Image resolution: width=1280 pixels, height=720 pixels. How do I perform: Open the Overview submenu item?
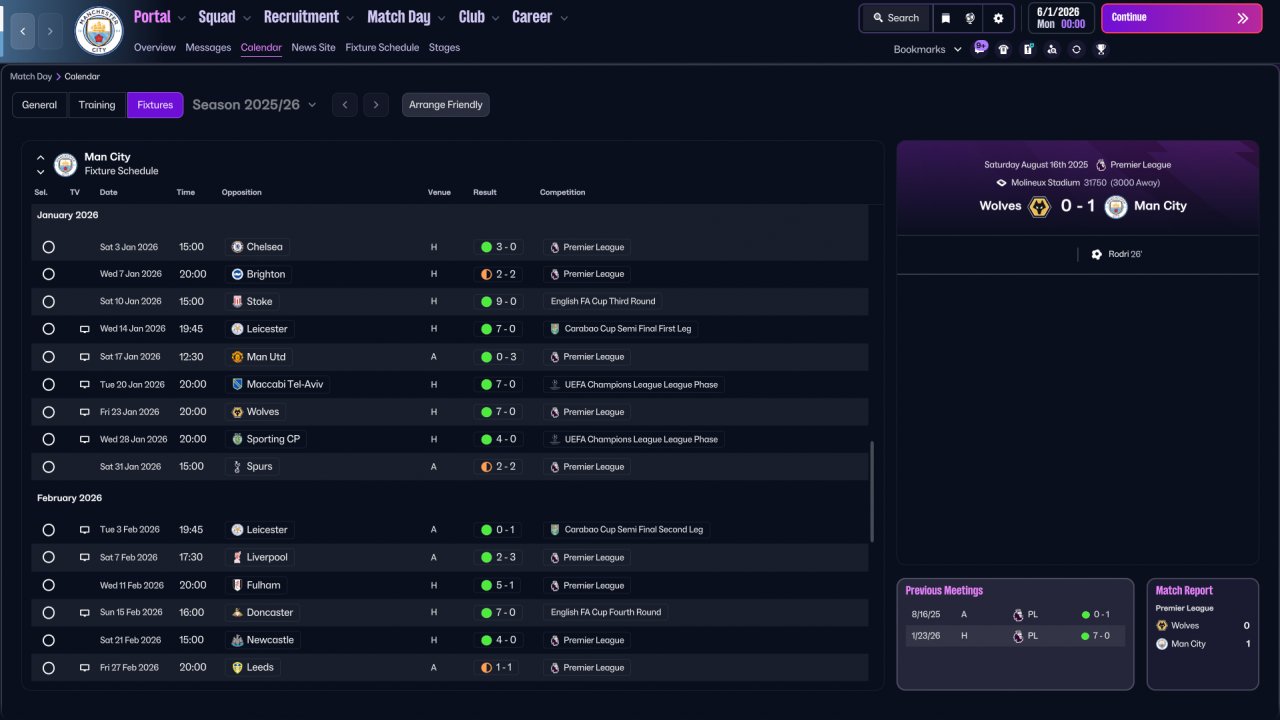[x=155, y=48]
